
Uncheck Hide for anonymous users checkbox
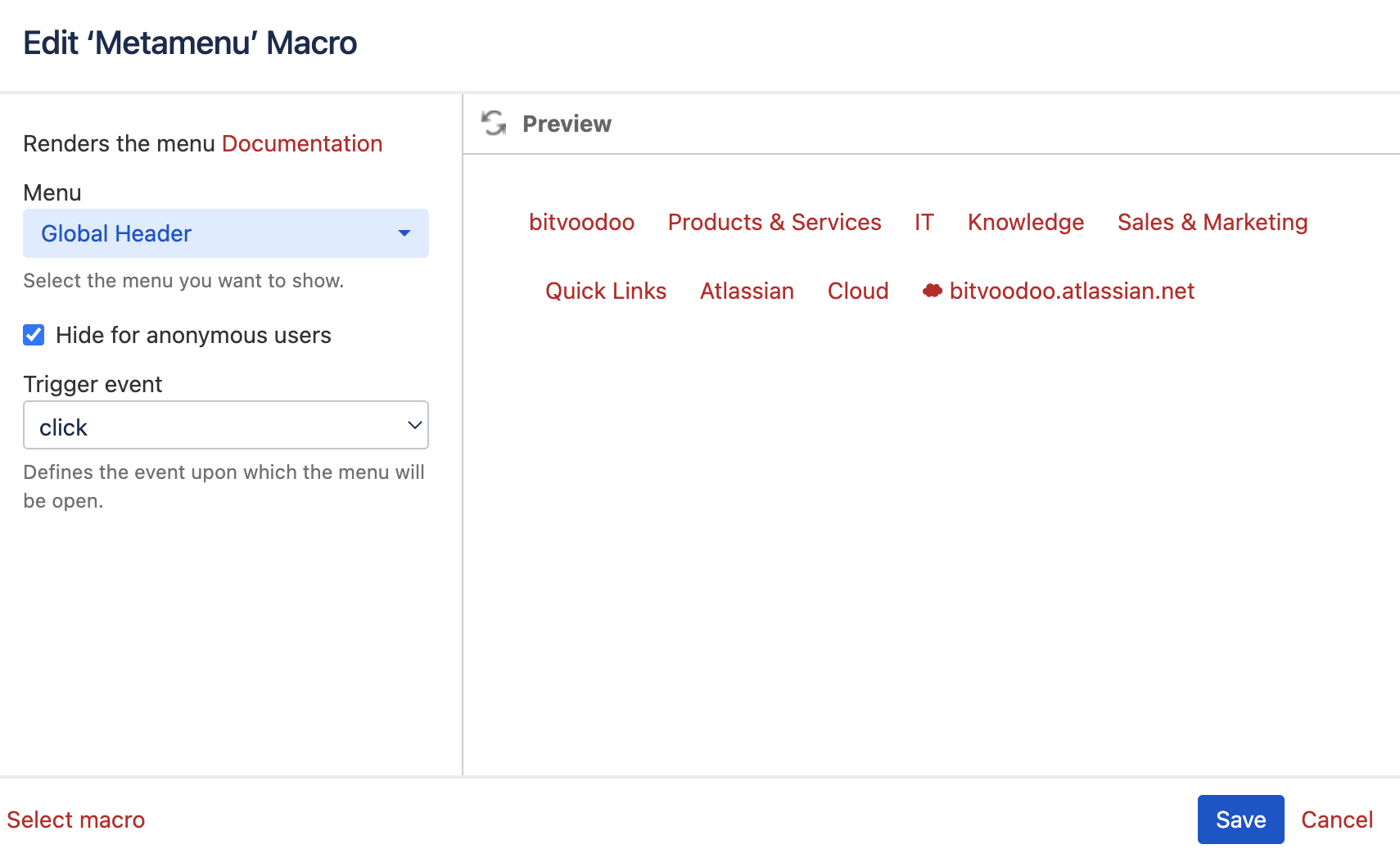point(34,335)
